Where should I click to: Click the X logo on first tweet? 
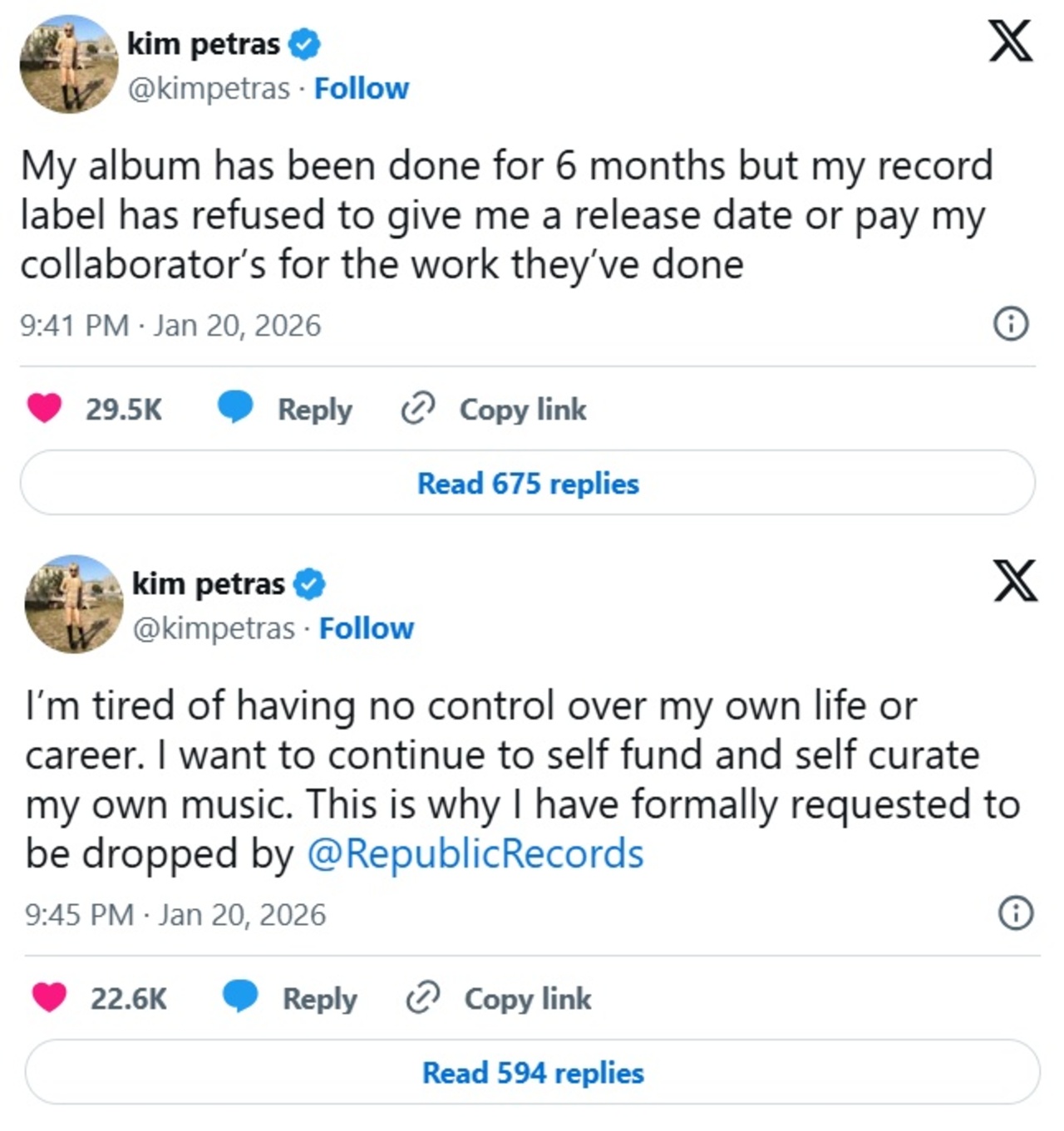[1010, 42]
